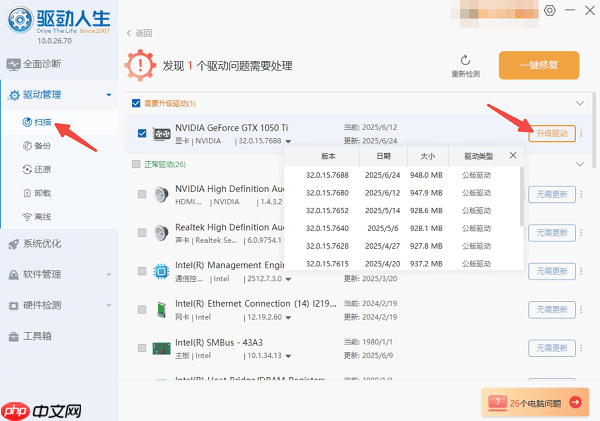Click 无需更新 for NVIDIA HD Audio
The image size is (600, 421).
click(x=552, y=194)
